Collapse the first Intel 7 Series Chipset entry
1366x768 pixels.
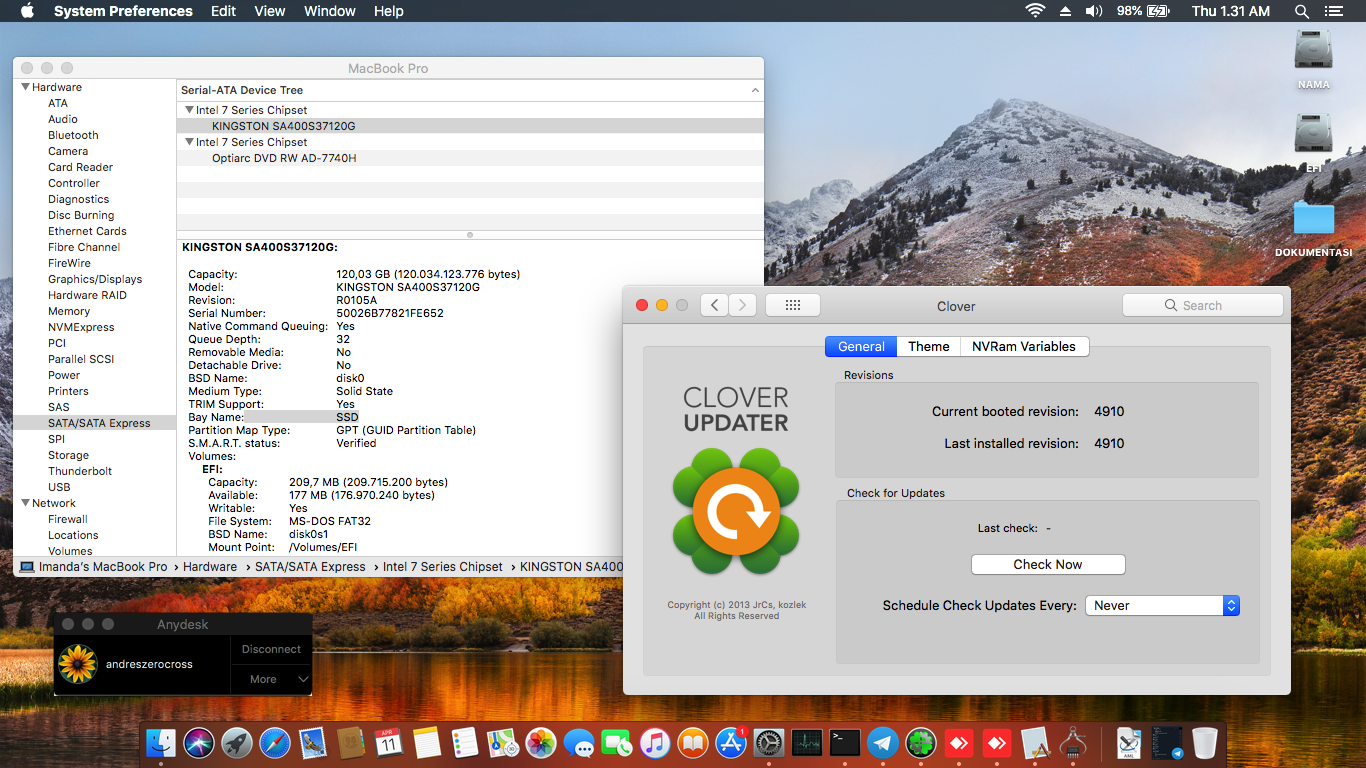[189, 109]
